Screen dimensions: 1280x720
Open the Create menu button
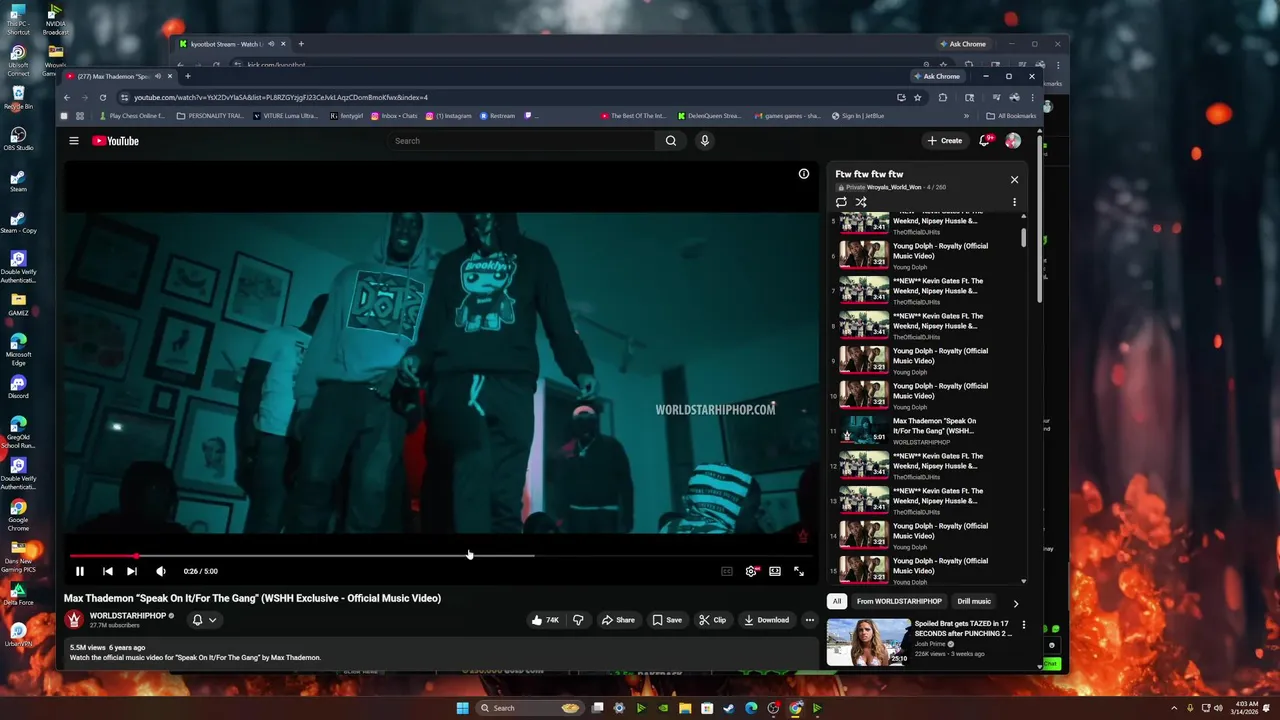[945, 141]
